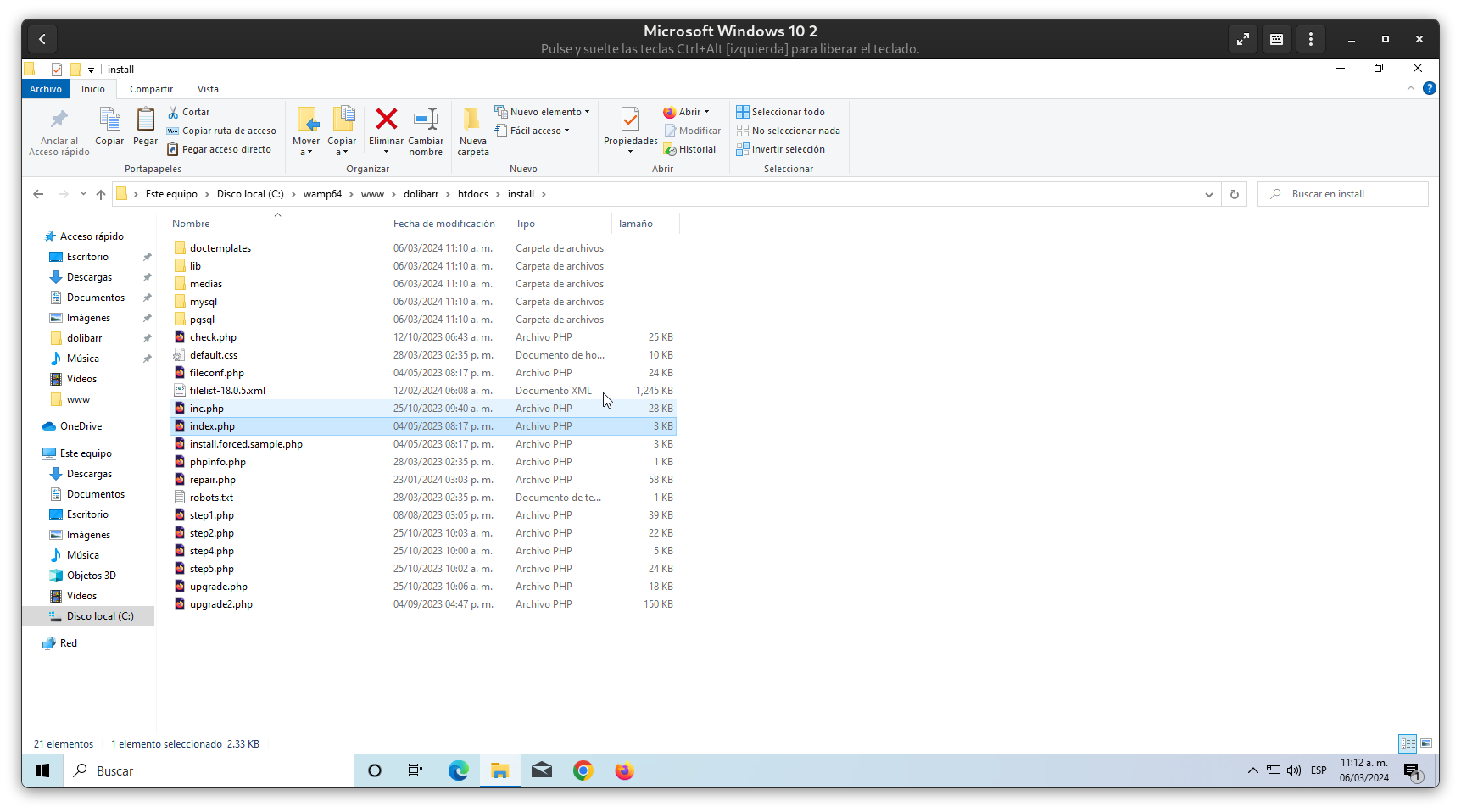Switch to details view in status bar
This screenshot has width=1461, height=812.
click(x=1408, y=743)
